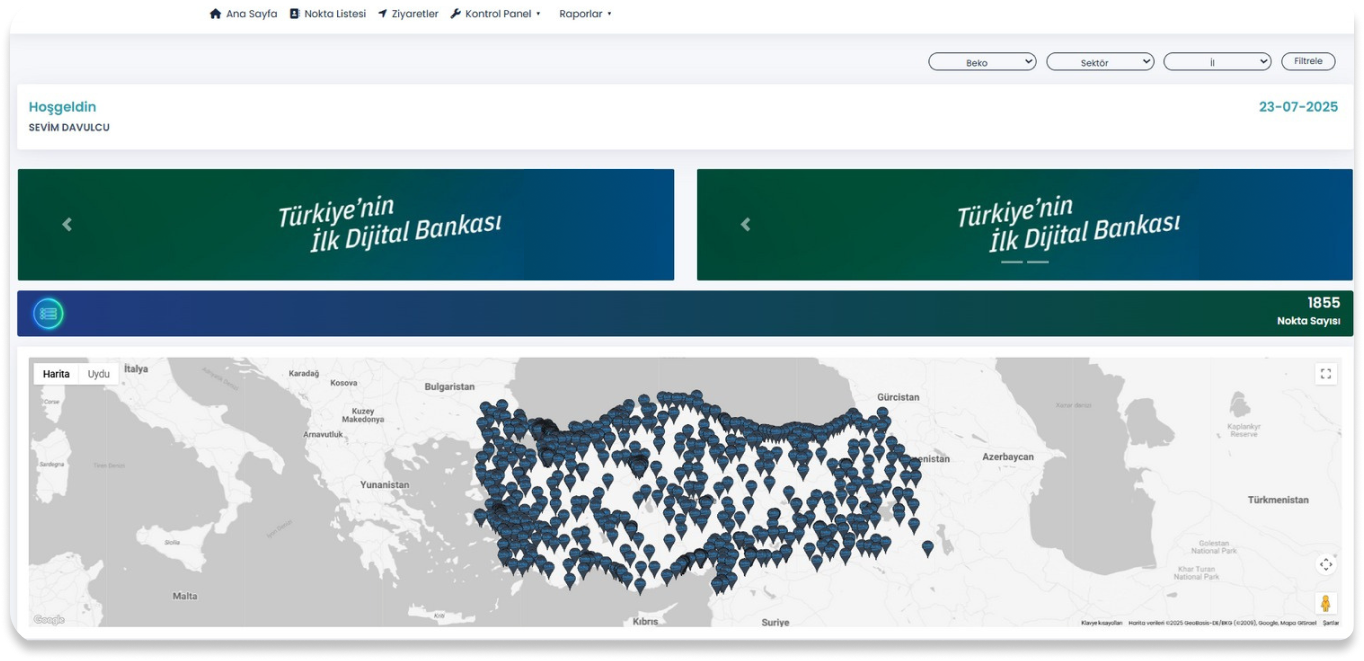Image resolution: width=1364 pixels, height=661 pixels.
Task: Switch map to Uydu satellite view
Action: click(x=98, y=374)
